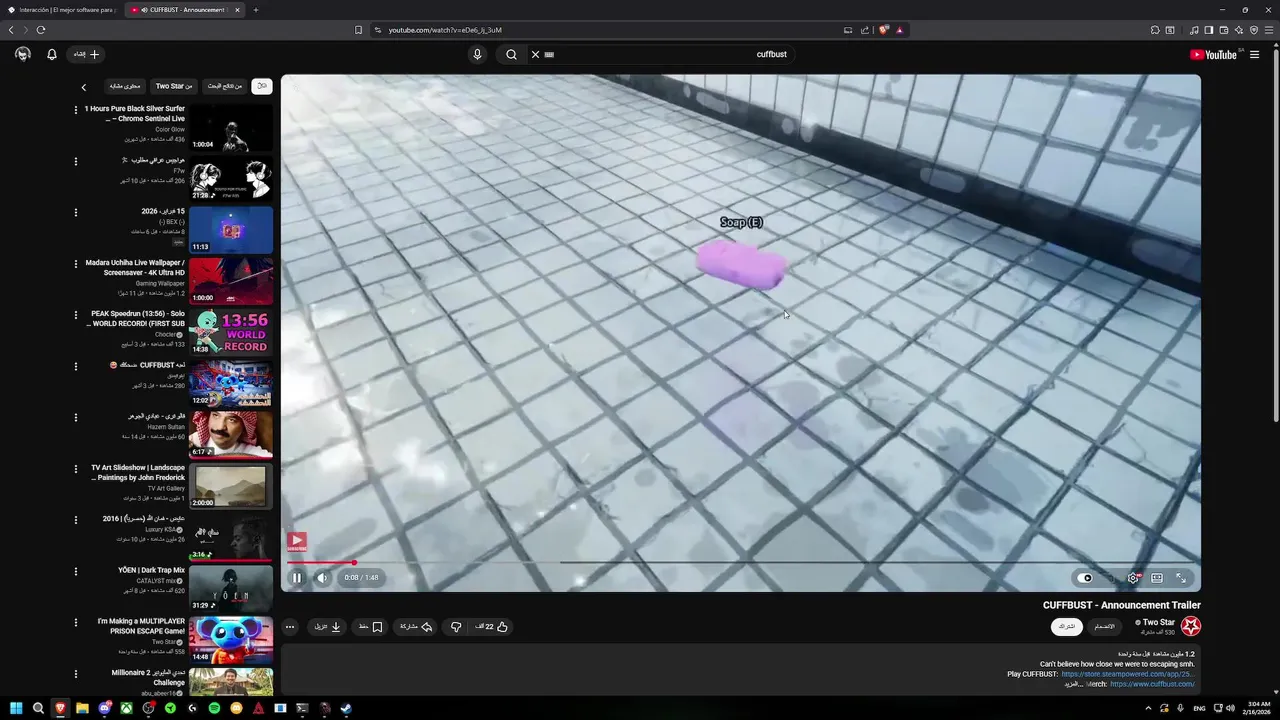Open the Two Star channel avatar
1280x720 pixels.
1190,627
